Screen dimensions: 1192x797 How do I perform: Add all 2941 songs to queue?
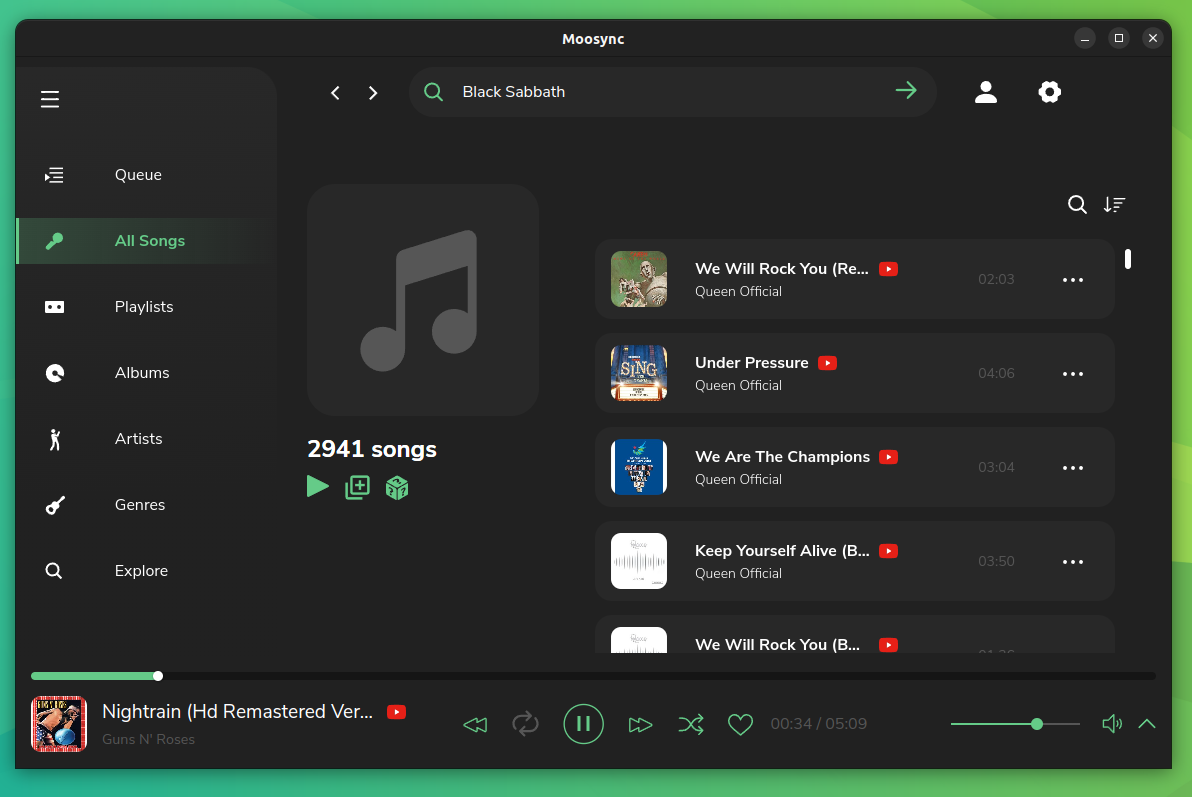[x=357, y=487]
